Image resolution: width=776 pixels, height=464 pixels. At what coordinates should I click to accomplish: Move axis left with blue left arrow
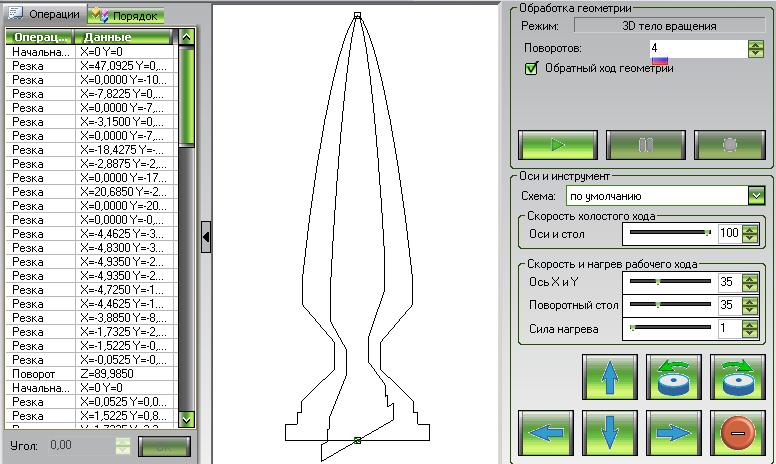(x=546, y=433)
